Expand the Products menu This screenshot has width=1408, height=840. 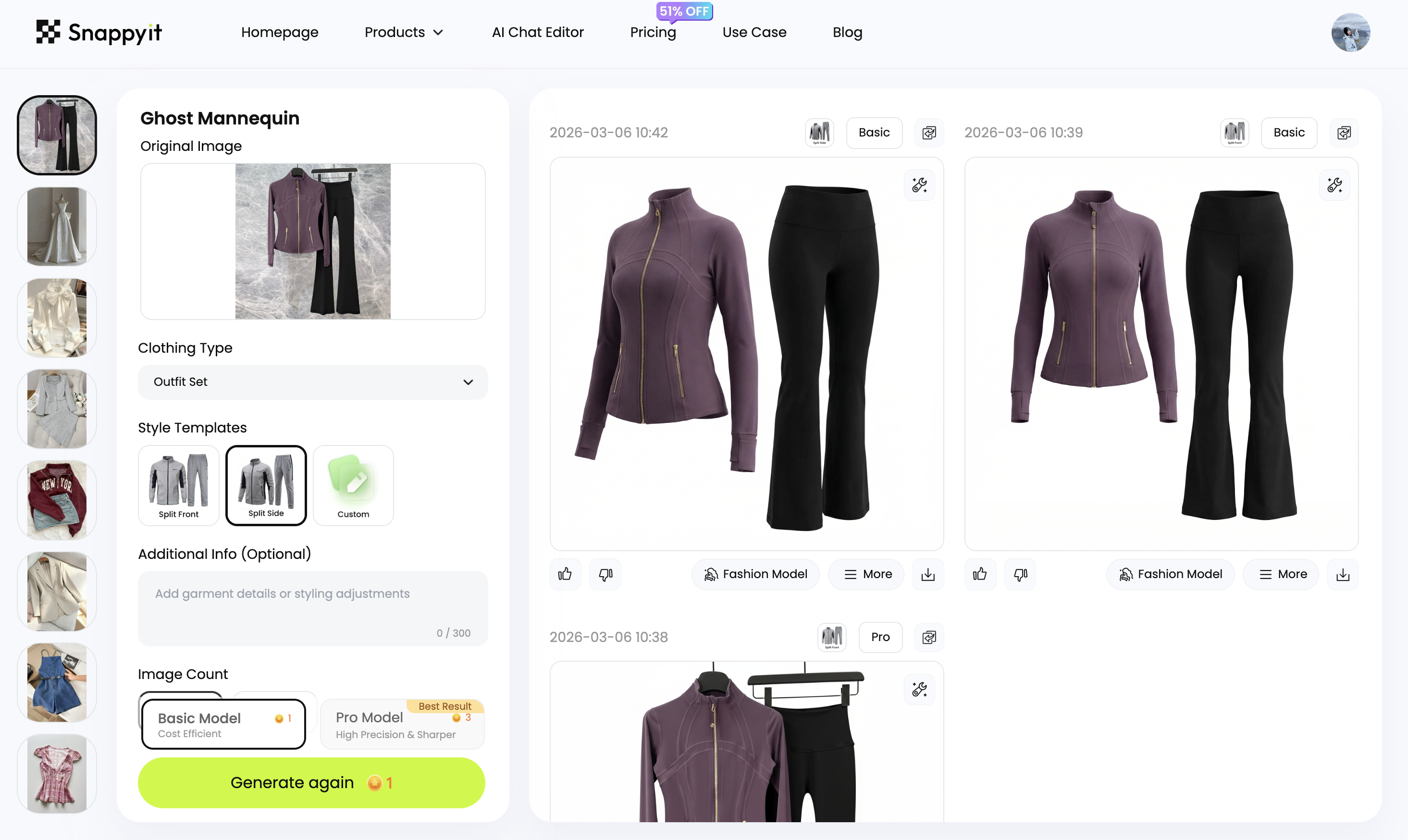(404, 32)
